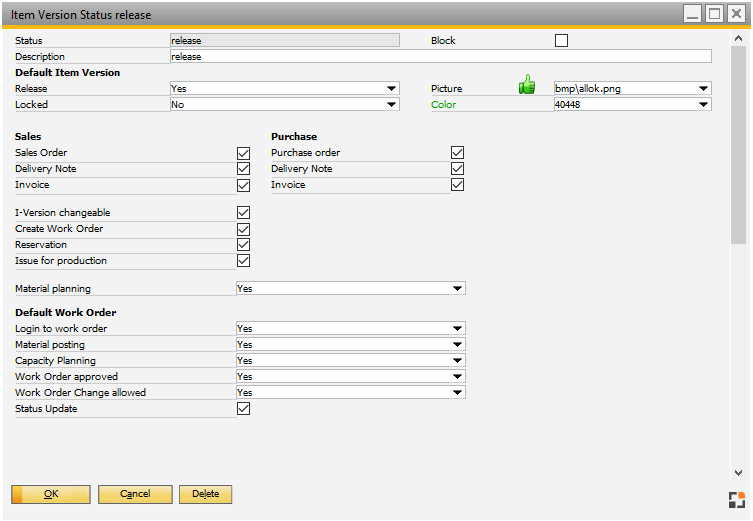Uncheck the Sales Order checkbox
753x521 pixels.
[x=243, y=153]
